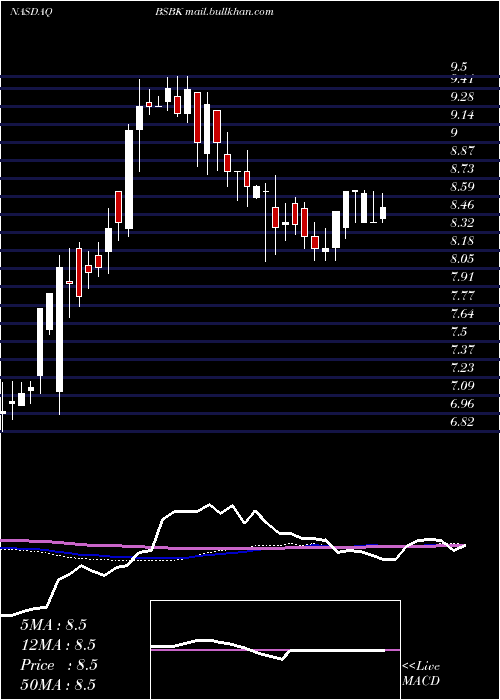Screen dimensions: 500x700
Task: Click the 8.87 price axis label
Action: pos(462,151)
